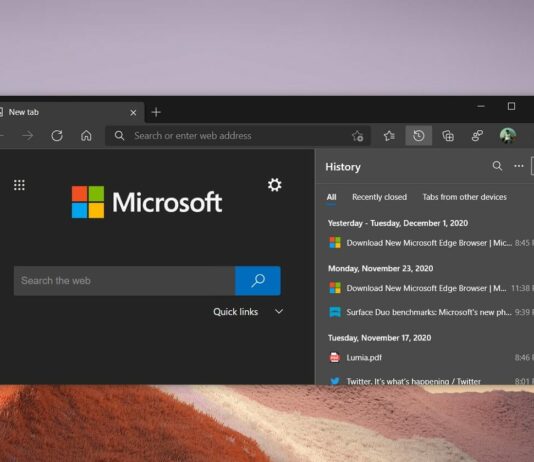This screenshot has height=462, width=534.
Task: Maximize the browser window
Action: [x=511, y=106]
